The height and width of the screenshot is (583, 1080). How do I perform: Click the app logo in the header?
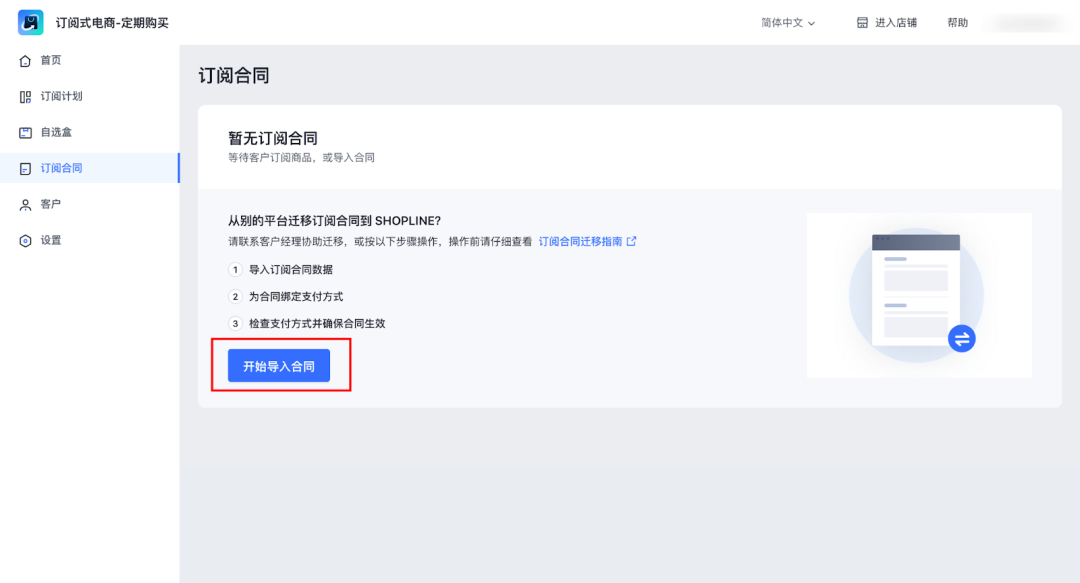pyautogui.click(x=31, y=22)
